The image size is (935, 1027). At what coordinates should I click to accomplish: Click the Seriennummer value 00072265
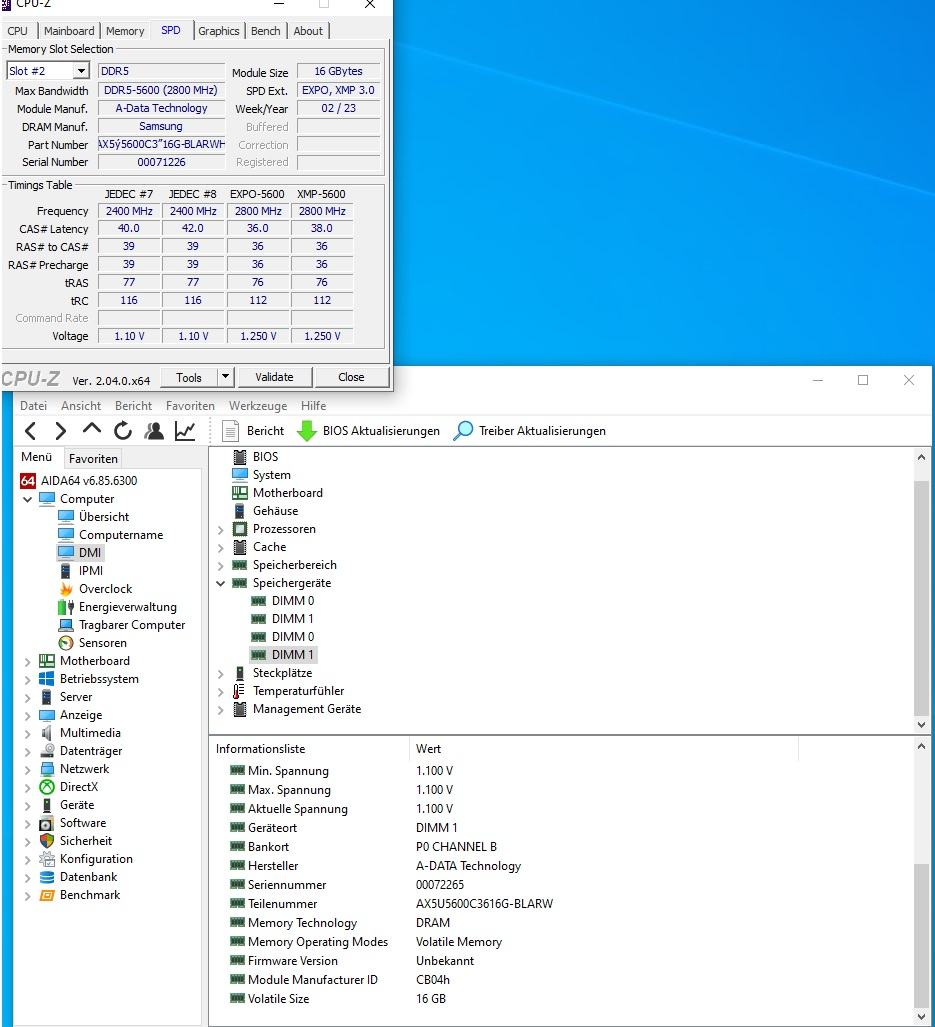439,885
